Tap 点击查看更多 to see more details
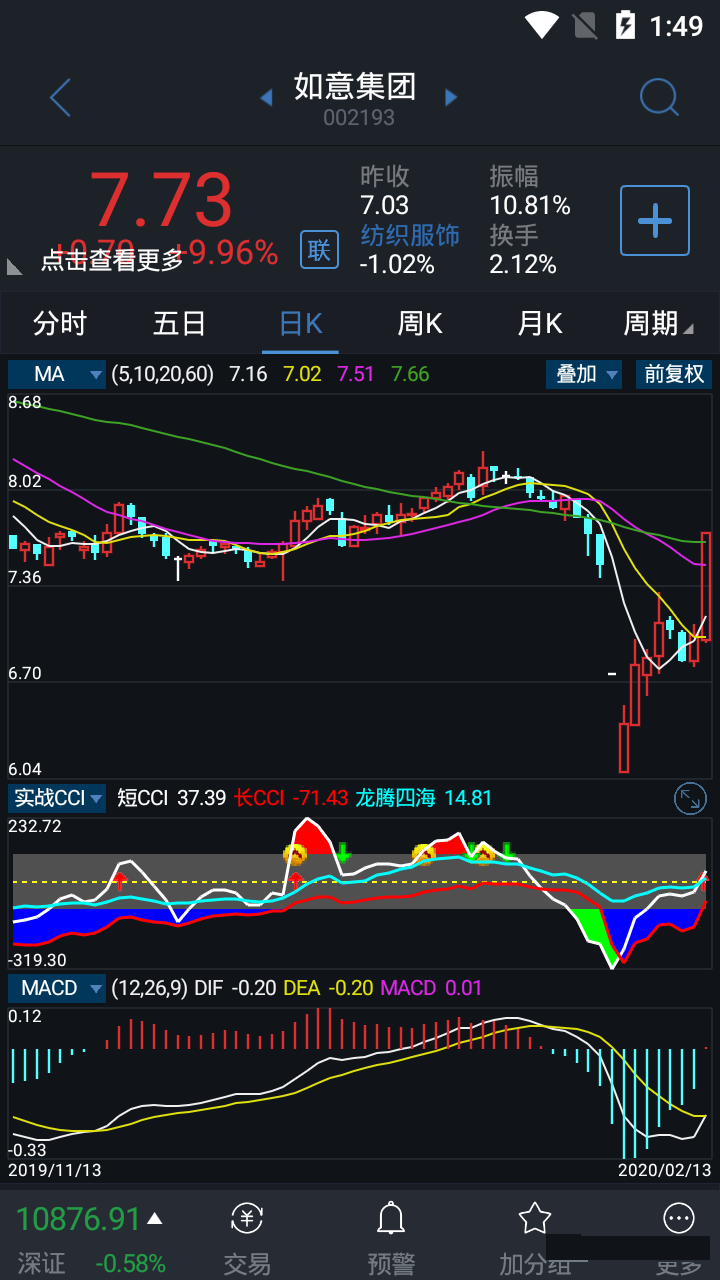The image size is (720, 1280). coord(112,260)
